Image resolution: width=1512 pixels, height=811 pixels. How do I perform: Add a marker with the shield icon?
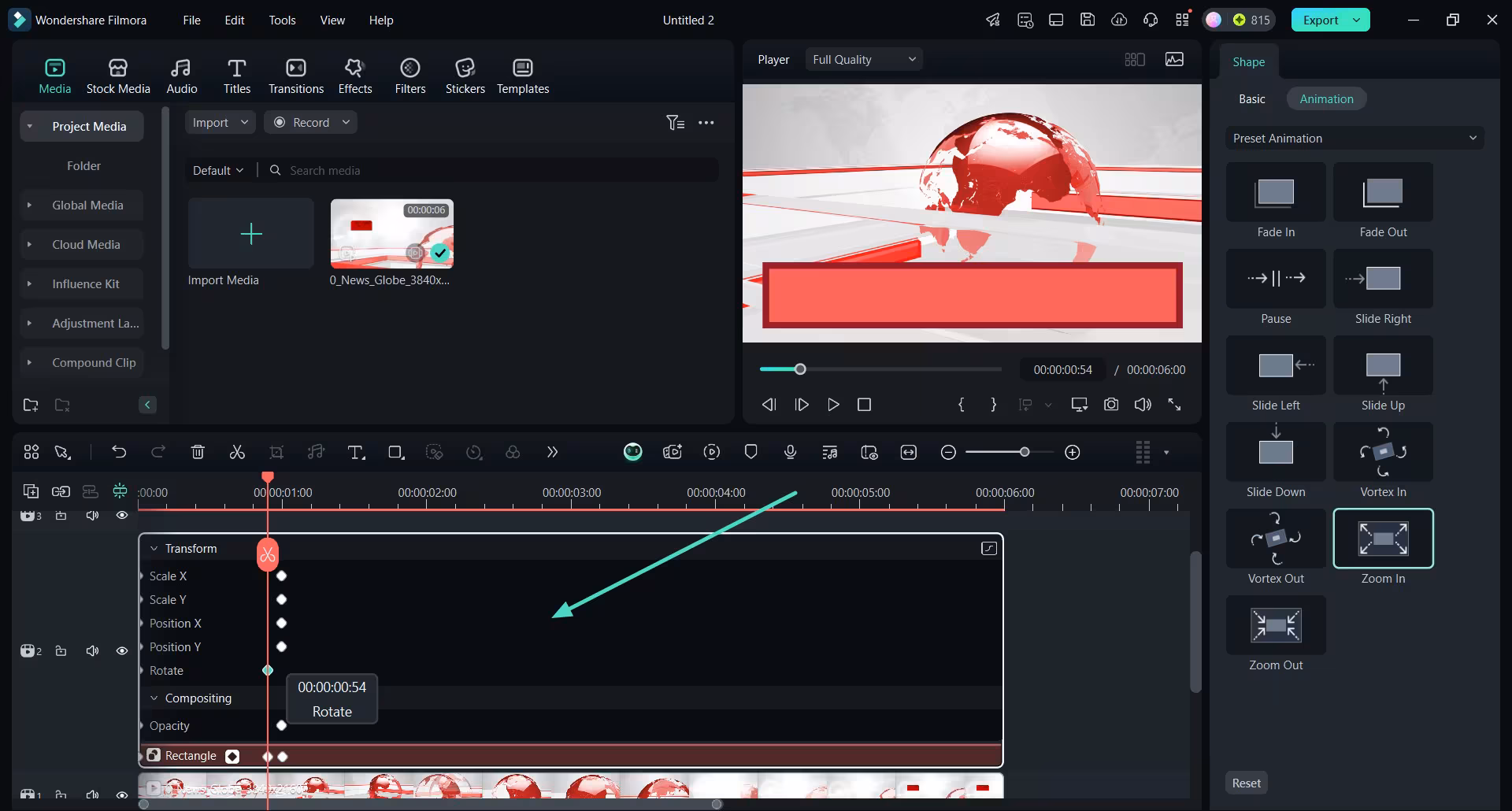[751, 452]
